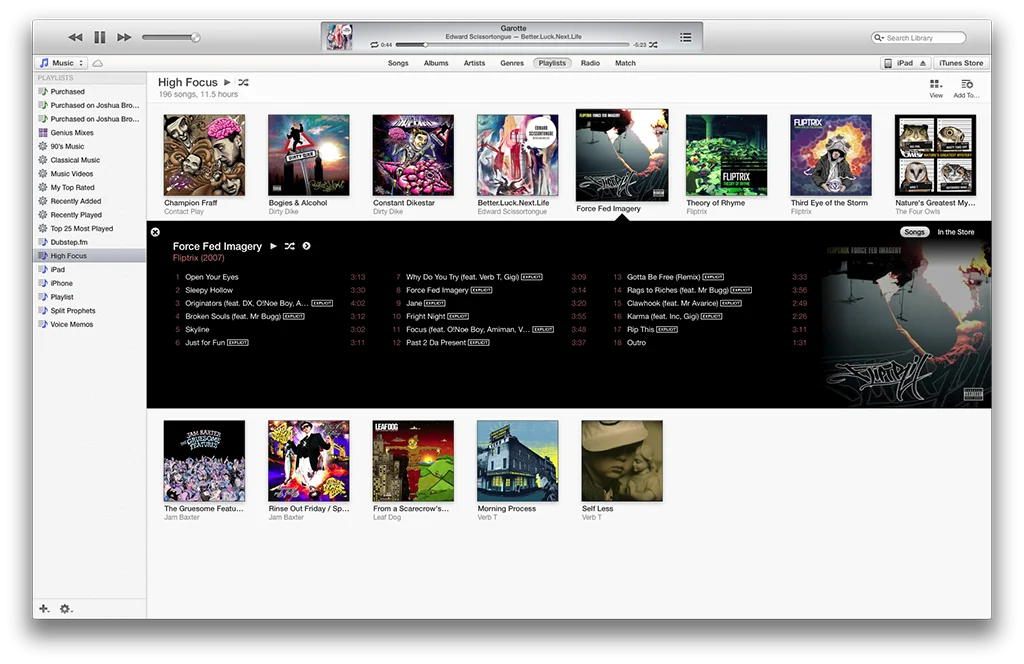Image resolution: width=1024 pixels, height=664 pixels.
Task: Shuffle the Force Fed Imagery album
Action: pyautogui.click(x=289, y=246)
